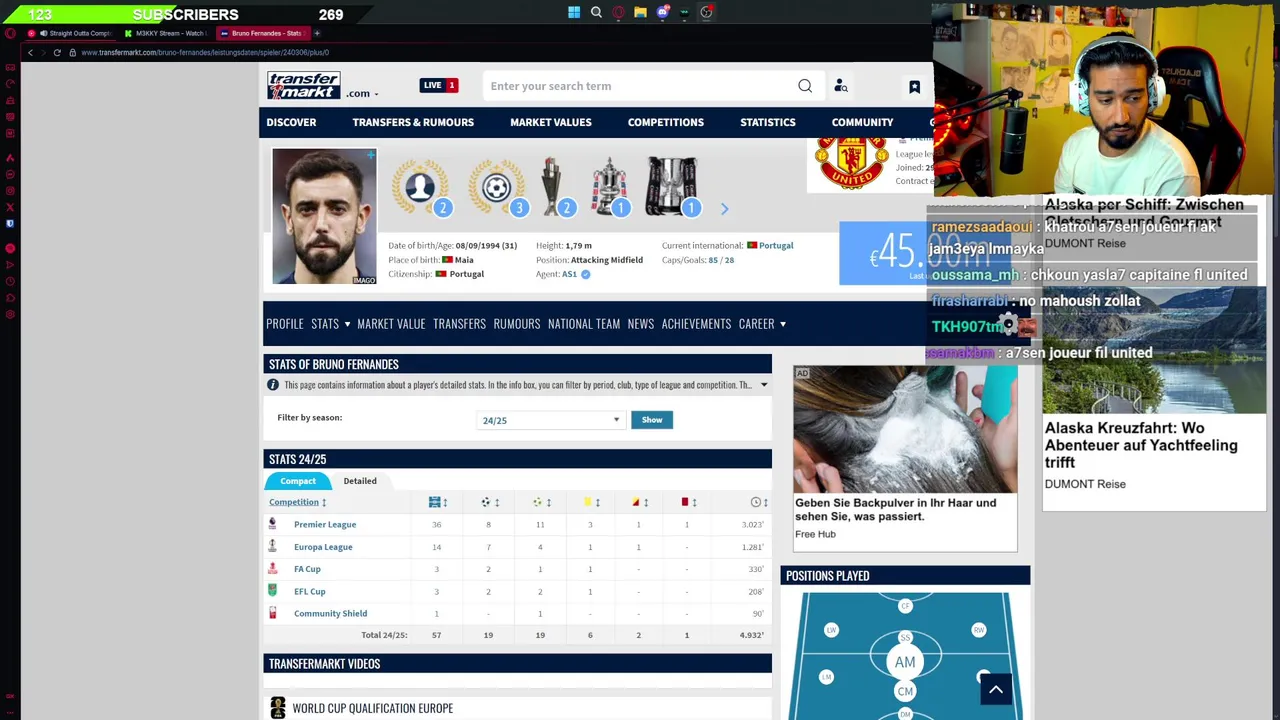Screen dimensions: 1280x720
Task: Click the browser back arrow
Action: pos(30,52)
